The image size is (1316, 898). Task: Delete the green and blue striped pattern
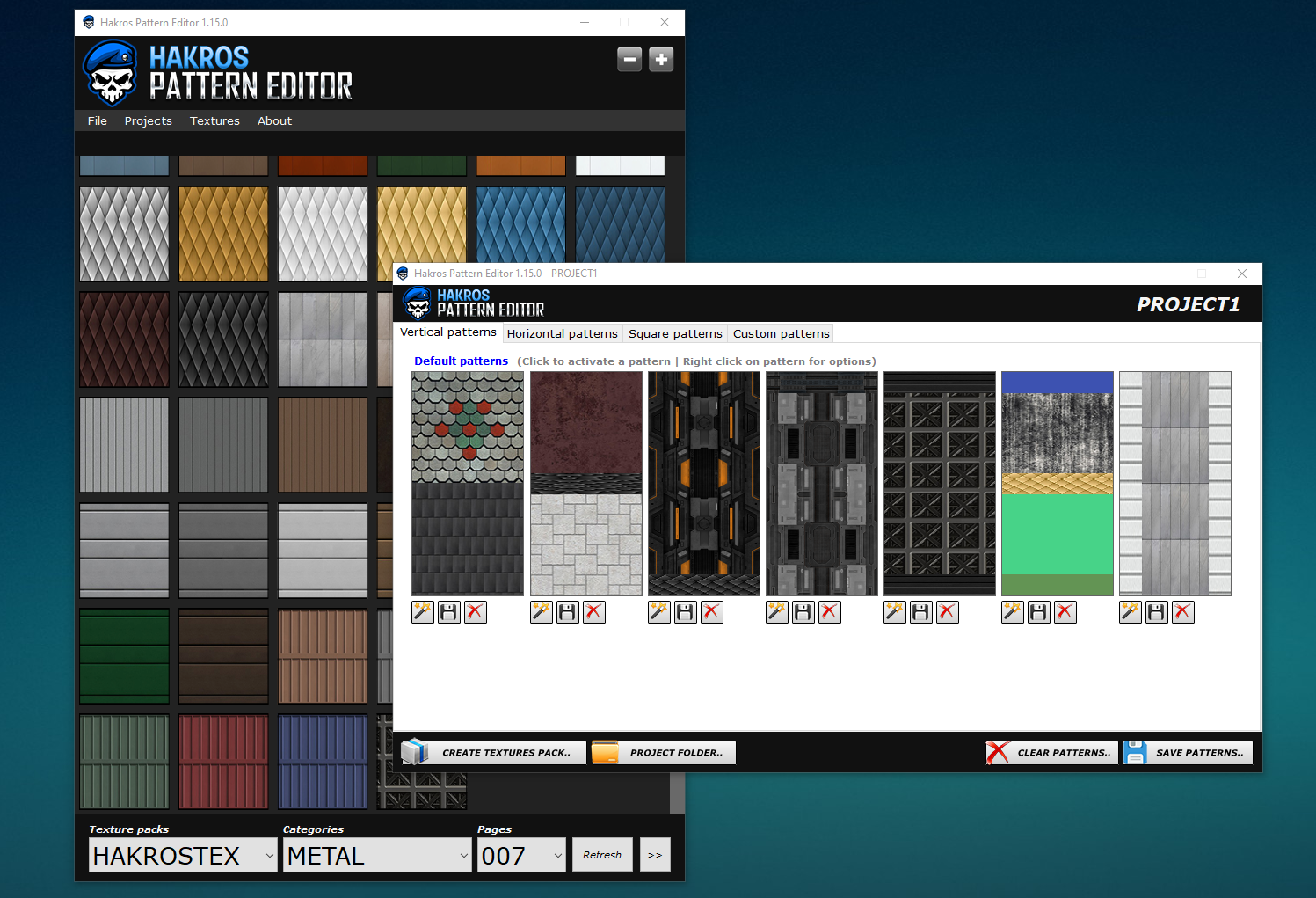(x=1065, y=612)
